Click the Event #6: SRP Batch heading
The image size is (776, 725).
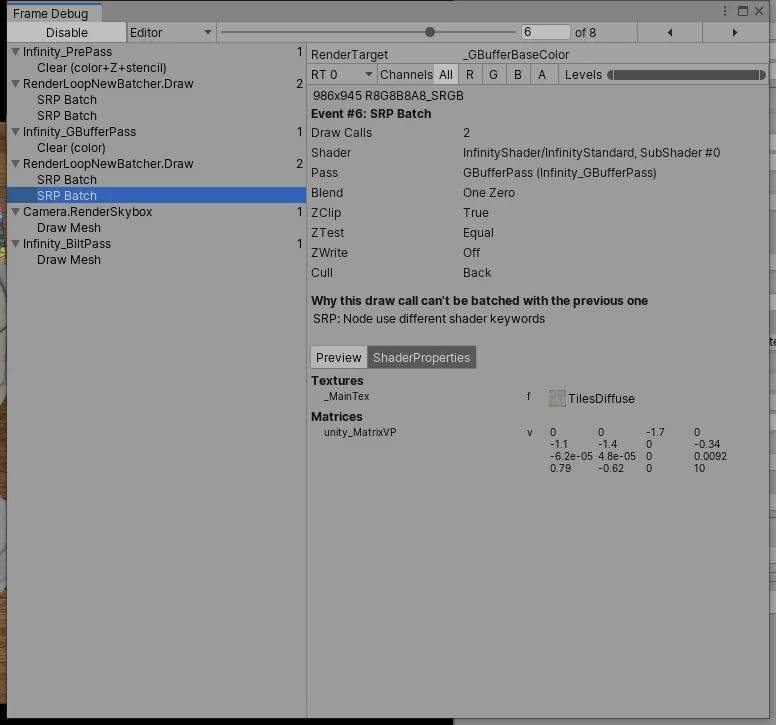pyautogui.click(x=371, y=114)
